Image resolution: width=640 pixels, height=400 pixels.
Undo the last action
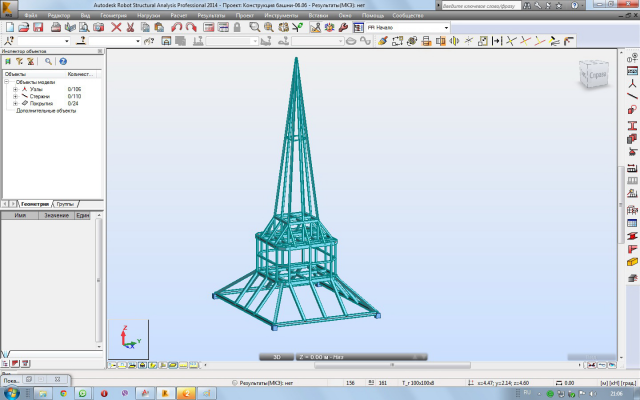tap(176, 28)
